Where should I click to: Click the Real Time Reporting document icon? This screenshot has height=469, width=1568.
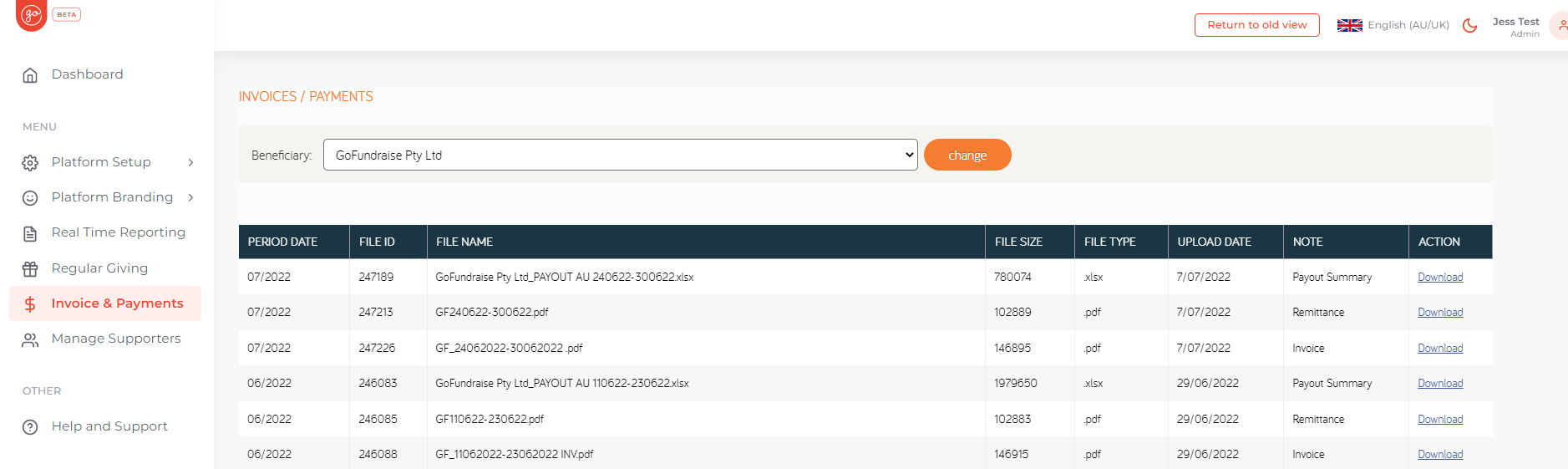[x=30, y=233]
